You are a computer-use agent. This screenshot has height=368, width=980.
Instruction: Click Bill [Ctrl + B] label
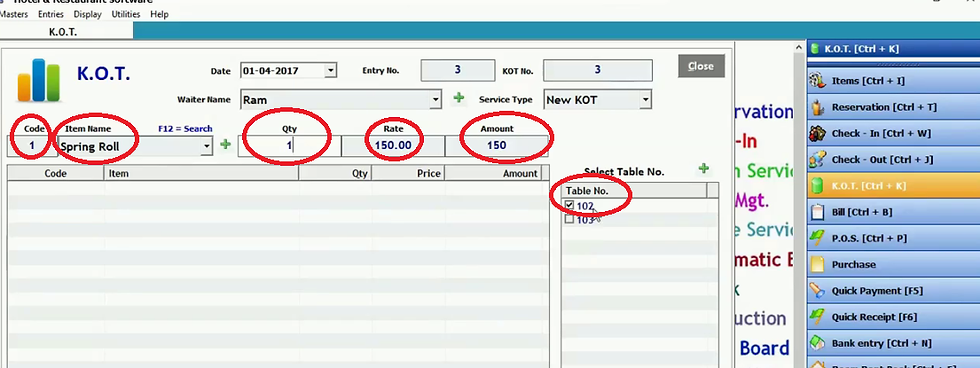pos(862,212)
